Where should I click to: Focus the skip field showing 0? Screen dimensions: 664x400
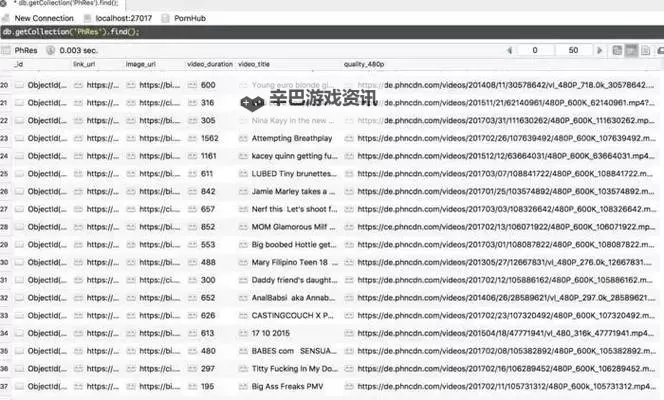tap(535, 50)
